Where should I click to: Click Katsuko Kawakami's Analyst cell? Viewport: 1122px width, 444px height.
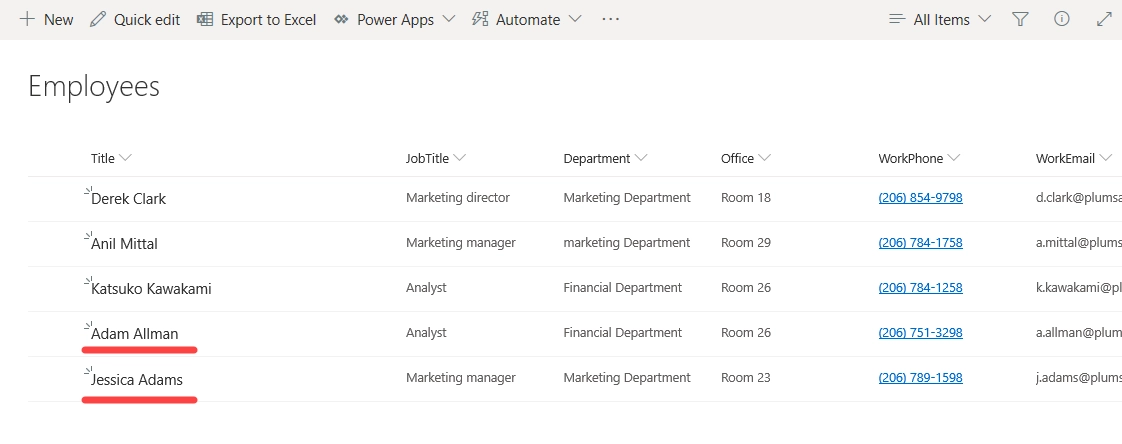[x=426, y=288]
